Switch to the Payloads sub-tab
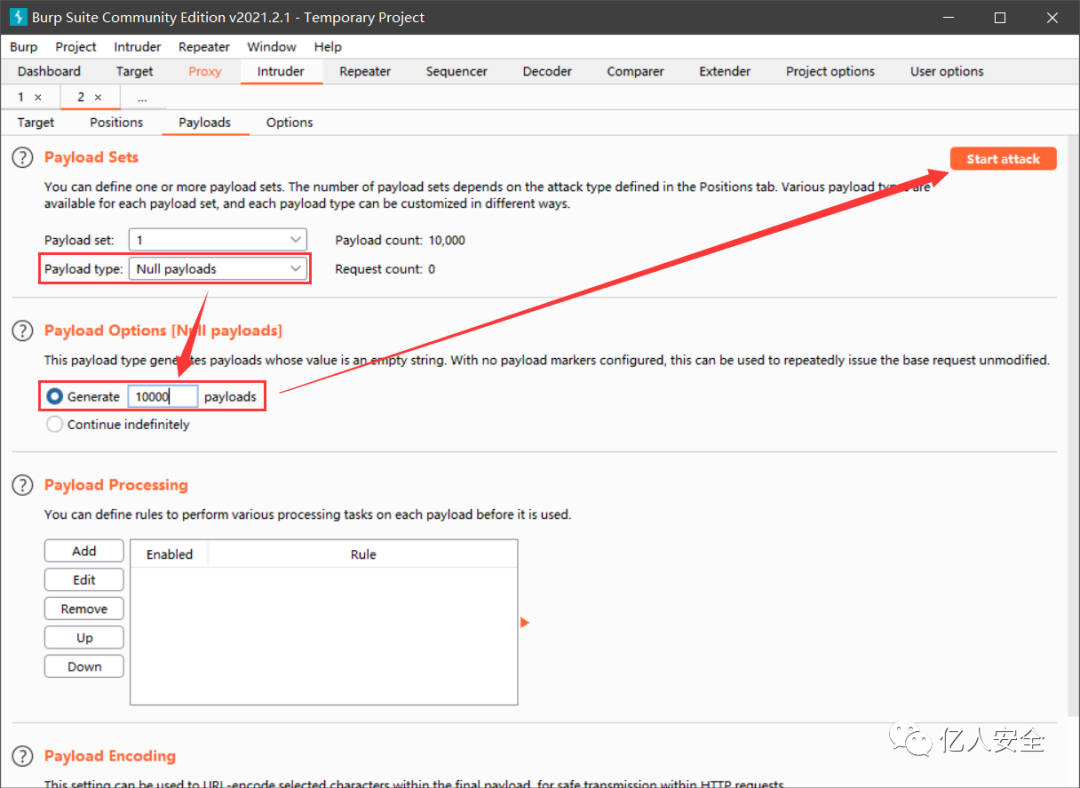The height and width of the screenshot is (788, 1080). pyautogui.click(x=205, y=123)
